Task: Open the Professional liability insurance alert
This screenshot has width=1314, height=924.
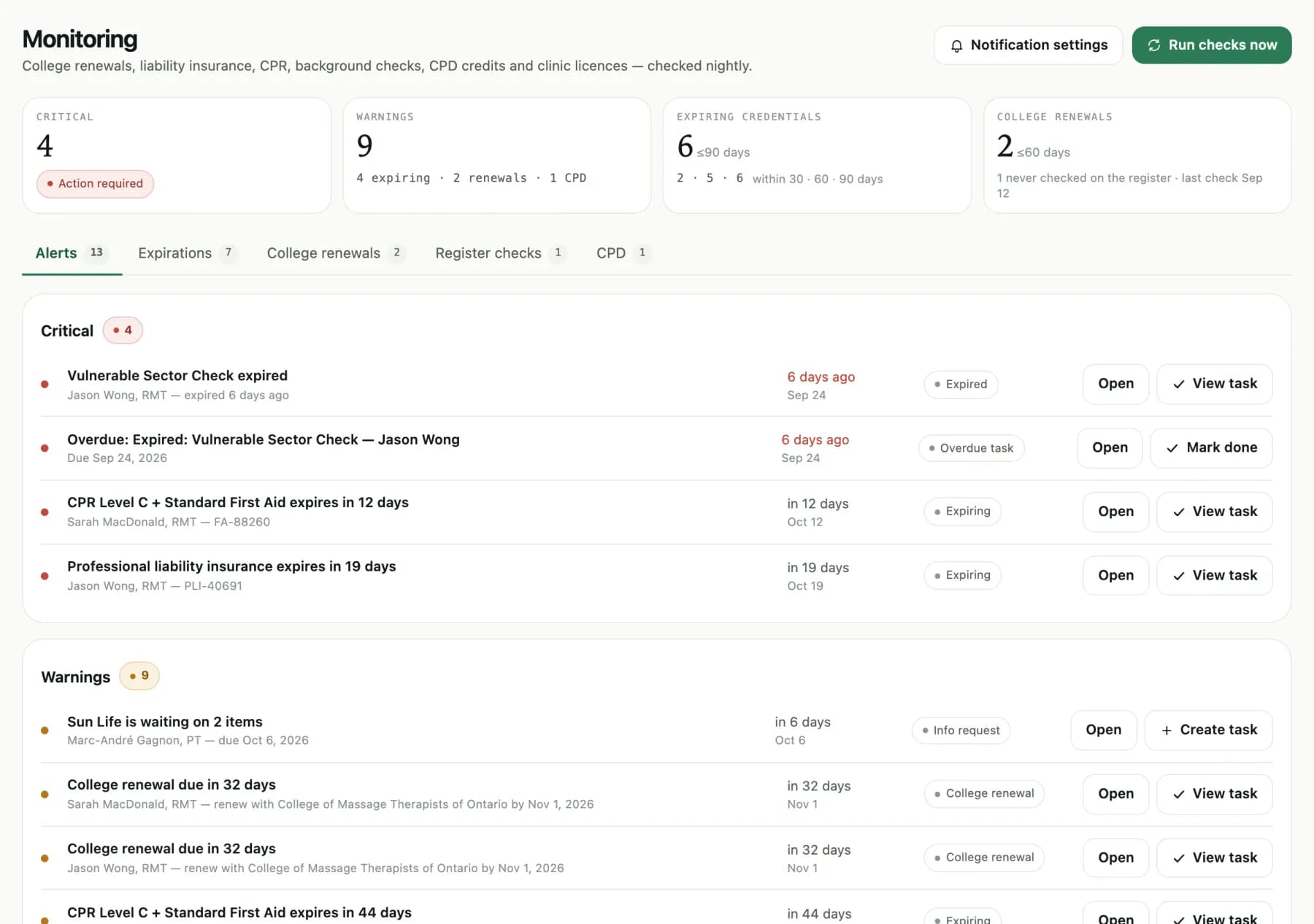Action: point(1115,576)
